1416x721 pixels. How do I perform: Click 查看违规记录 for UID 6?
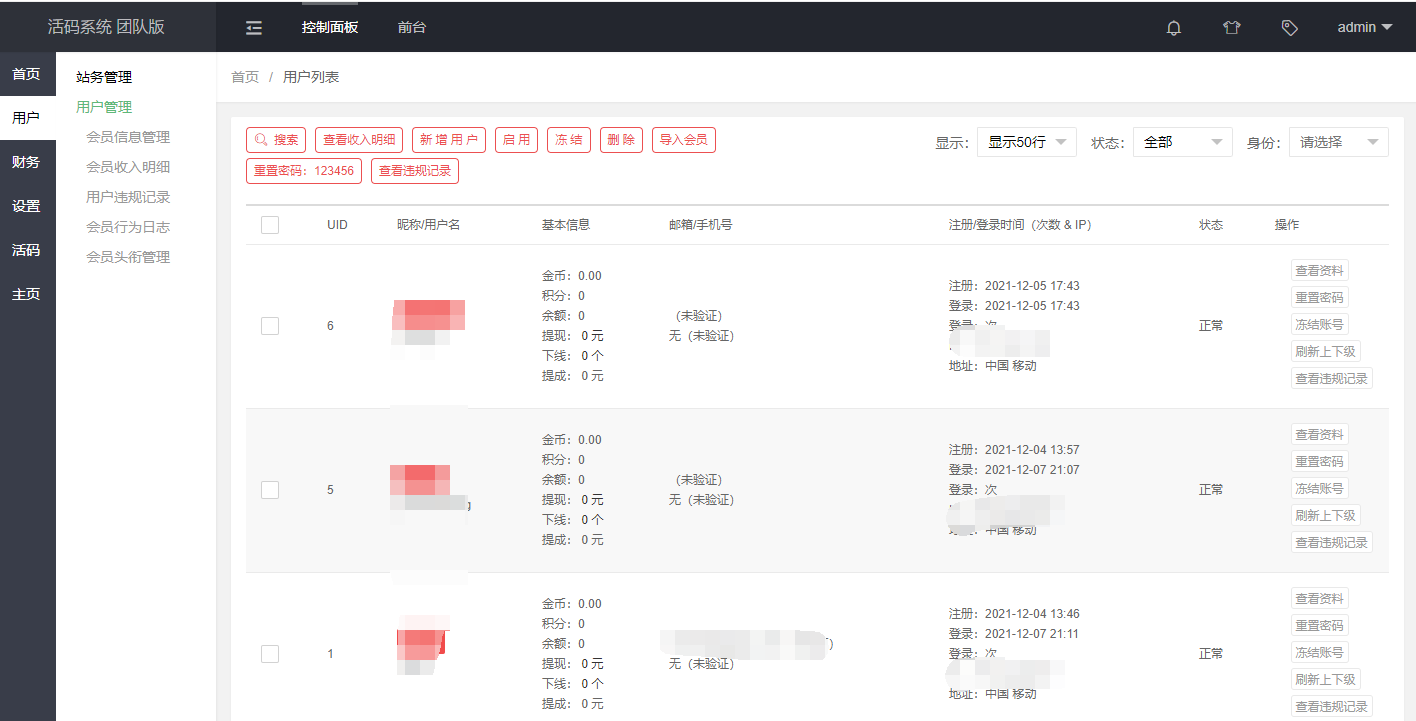pyautogui.click(x=1332, y=378)
